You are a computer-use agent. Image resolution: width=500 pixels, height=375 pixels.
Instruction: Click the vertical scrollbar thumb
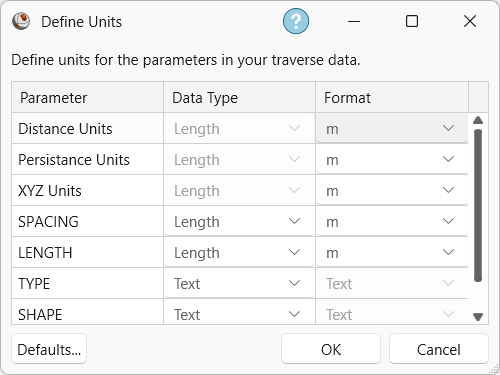point(478,206)
